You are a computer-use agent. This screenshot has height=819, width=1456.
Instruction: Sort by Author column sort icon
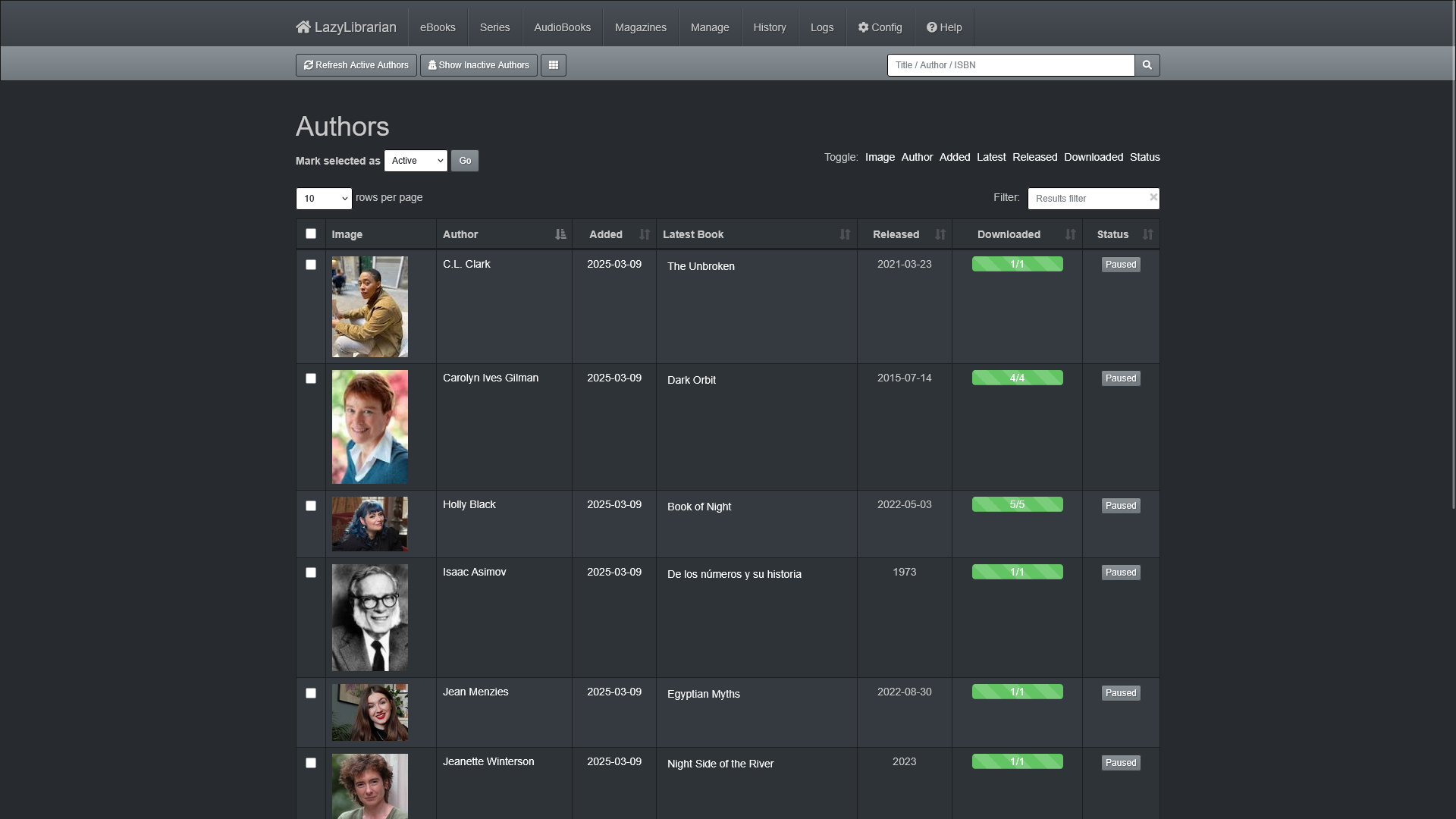tap(560, 234)
